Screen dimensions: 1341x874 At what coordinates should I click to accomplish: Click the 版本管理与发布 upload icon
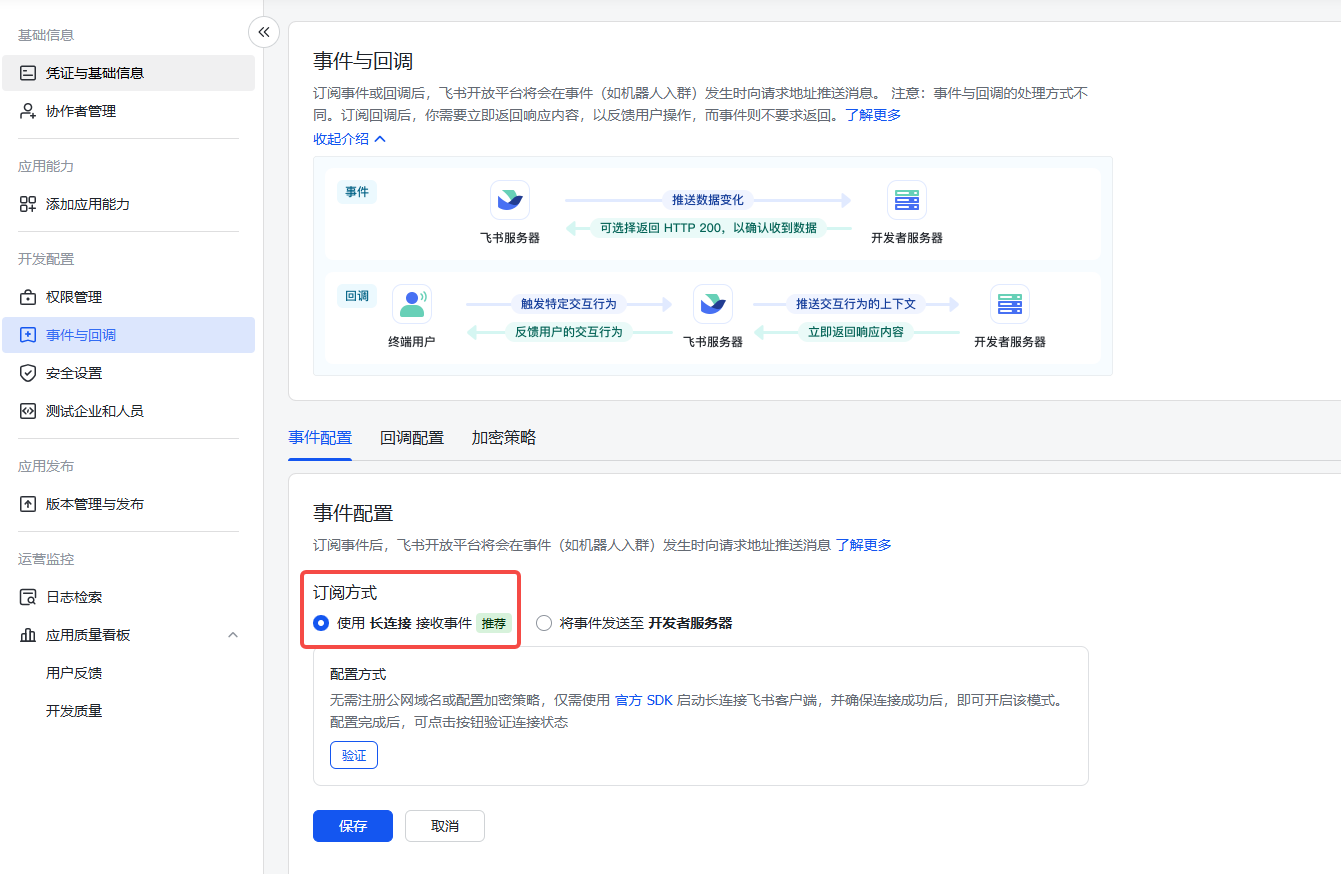click(28, 504)
